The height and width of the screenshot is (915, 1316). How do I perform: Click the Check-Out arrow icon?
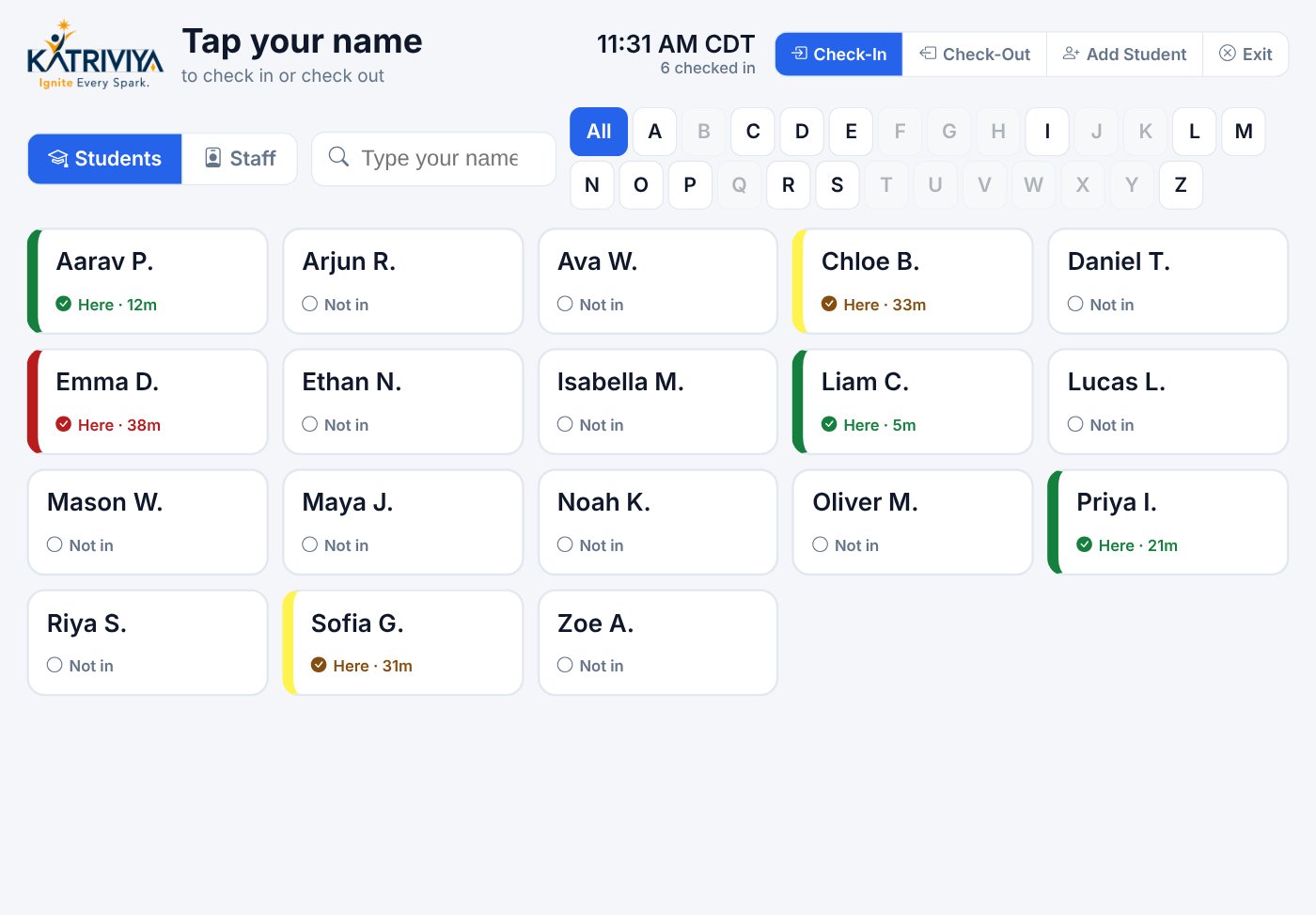click(928, 54)
